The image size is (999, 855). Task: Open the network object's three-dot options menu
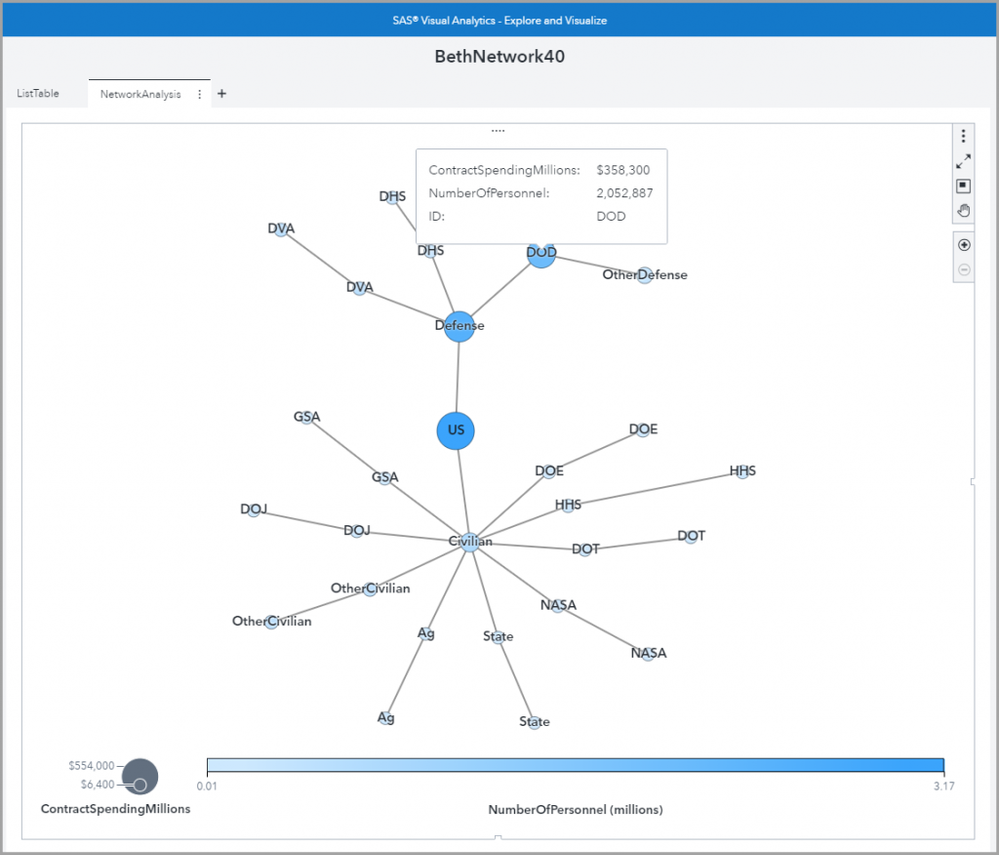tap(963, 136)
